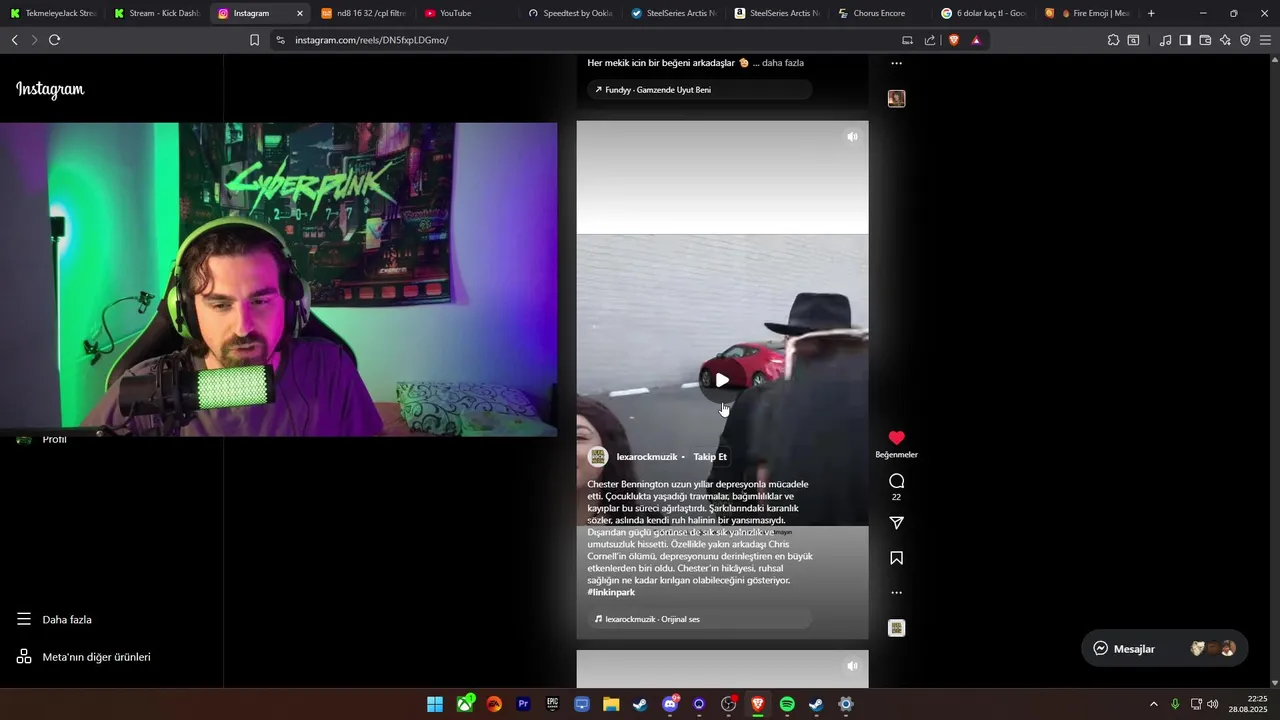Switch to nd8 16 32 /cpl filtre tab
The height and width of the screenshot is (720, 1280).
click(x=363, y=13)
